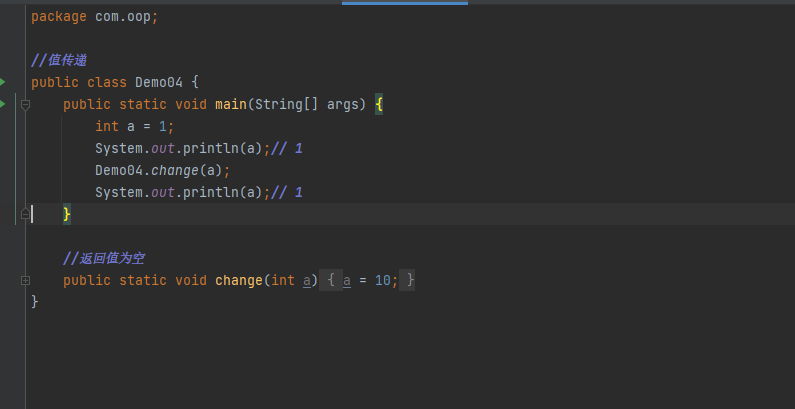Click the class name Demo04 in declaration

coord(159,82)
